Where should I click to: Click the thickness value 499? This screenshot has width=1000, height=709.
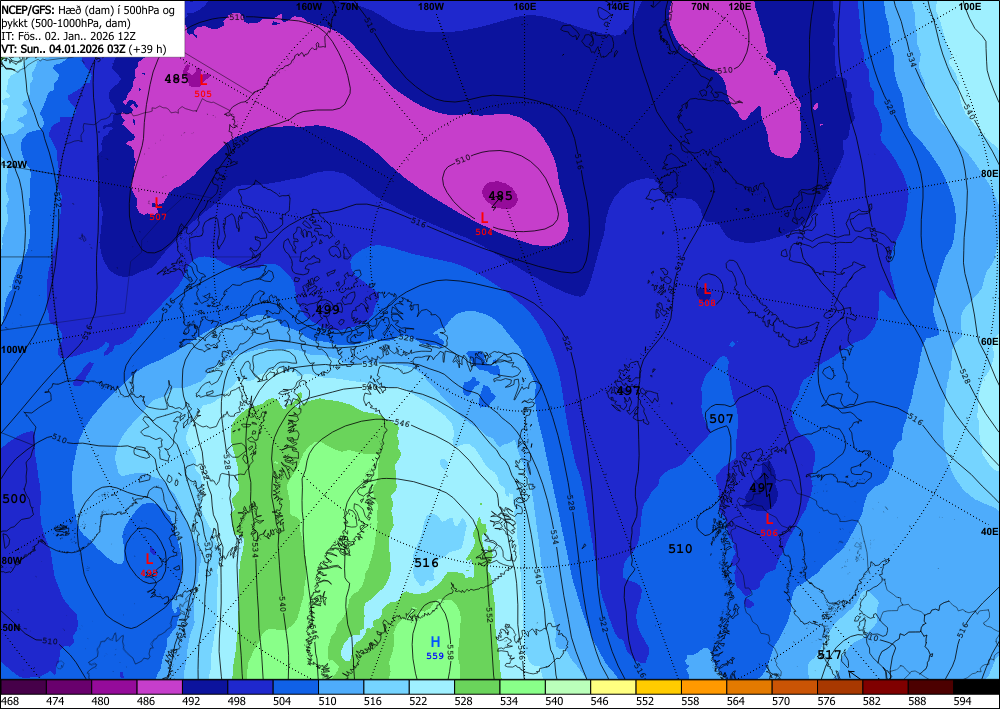click(328, 309)
